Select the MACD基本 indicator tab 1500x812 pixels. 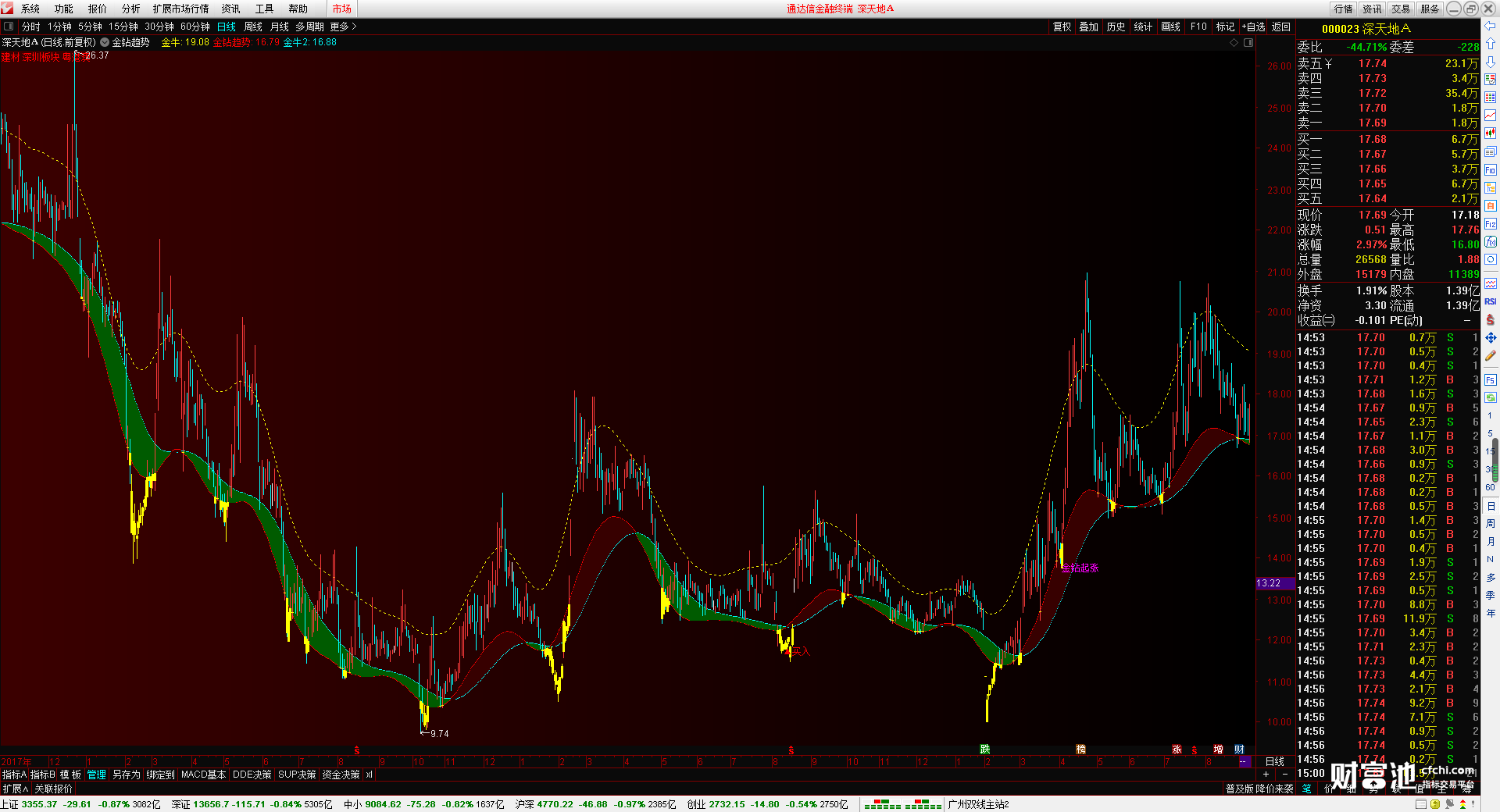click(x=204, y=775)
